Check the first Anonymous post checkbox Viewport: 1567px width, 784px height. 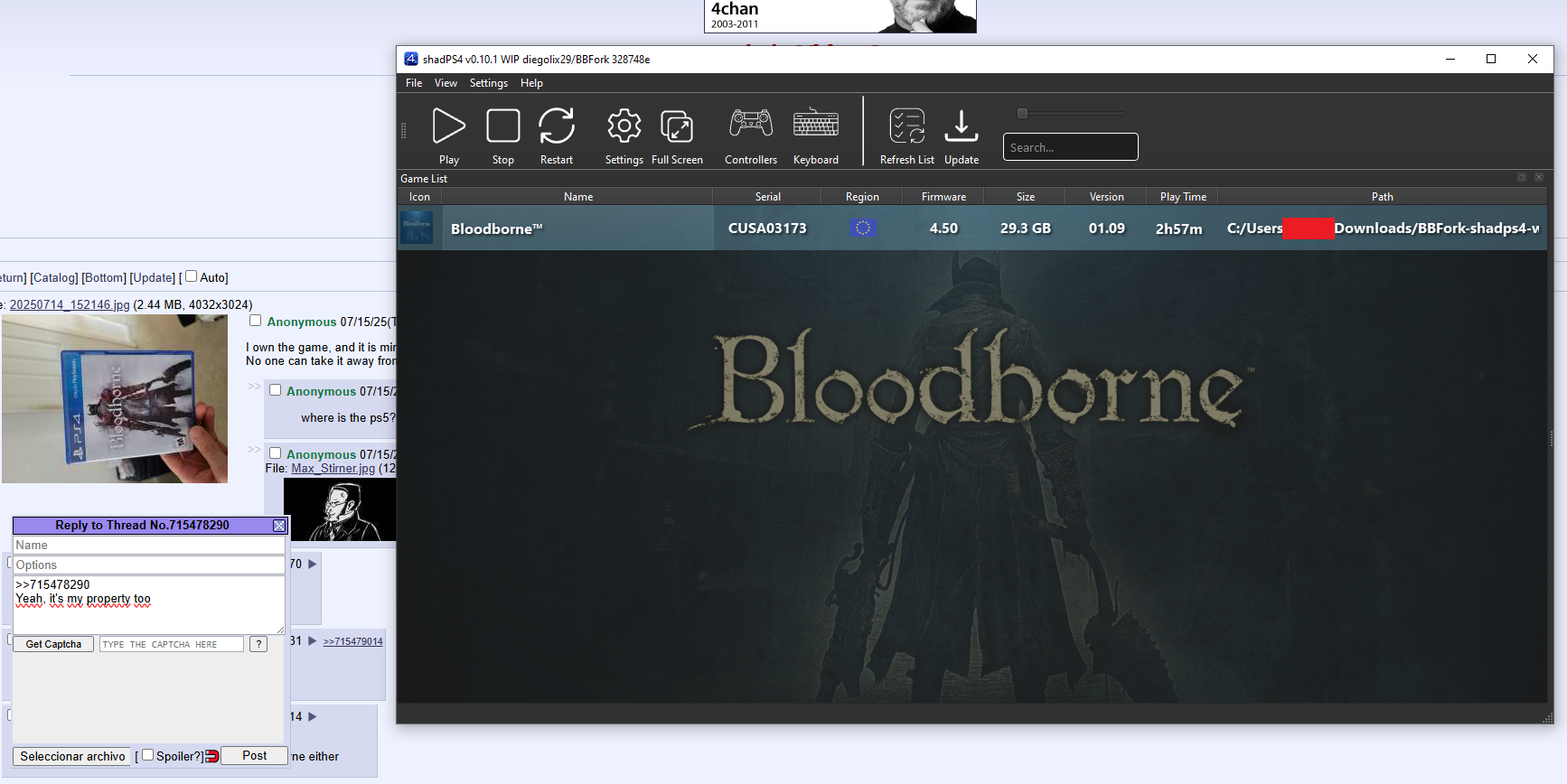pyautogui.click(x=256, y=321)
